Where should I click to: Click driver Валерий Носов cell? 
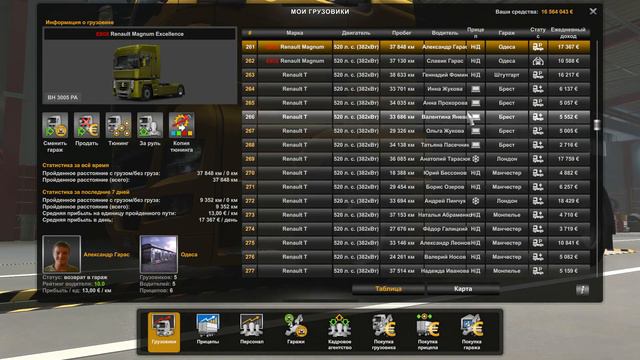pyautogui.click(x=445, y=257)
